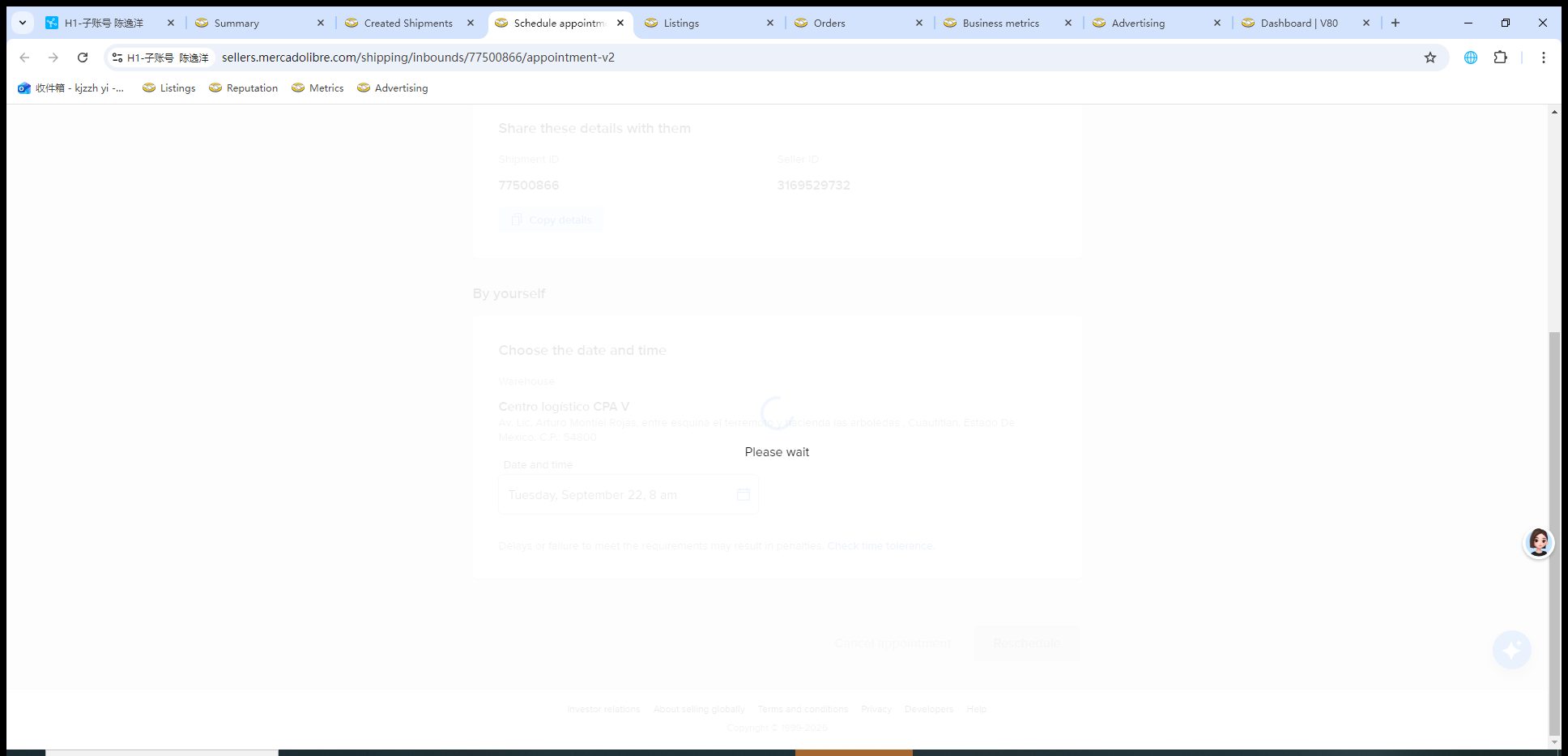Open the Reputation bookmark

(x=243, y=88)
